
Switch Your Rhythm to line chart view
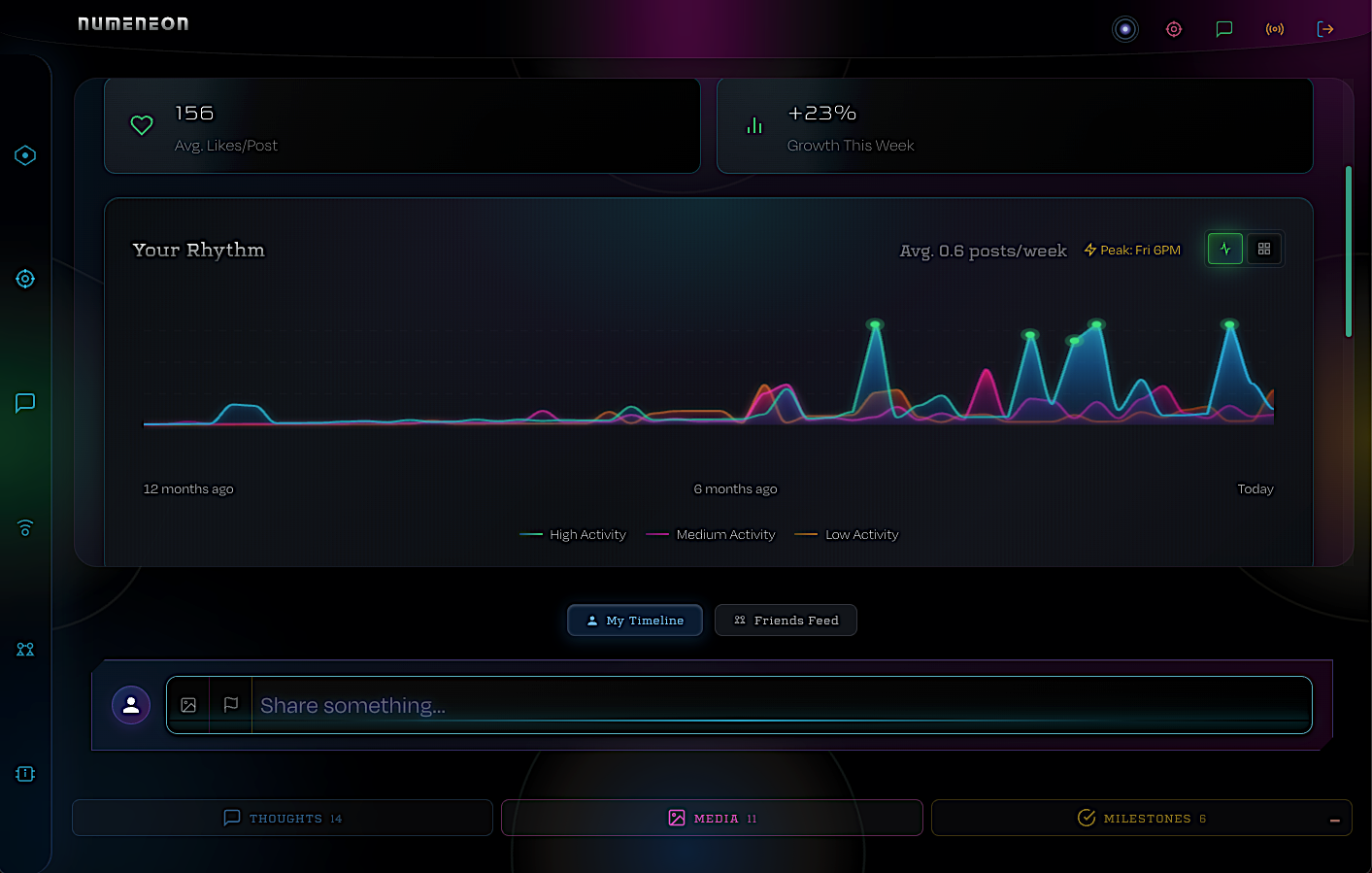point(1225,249)
